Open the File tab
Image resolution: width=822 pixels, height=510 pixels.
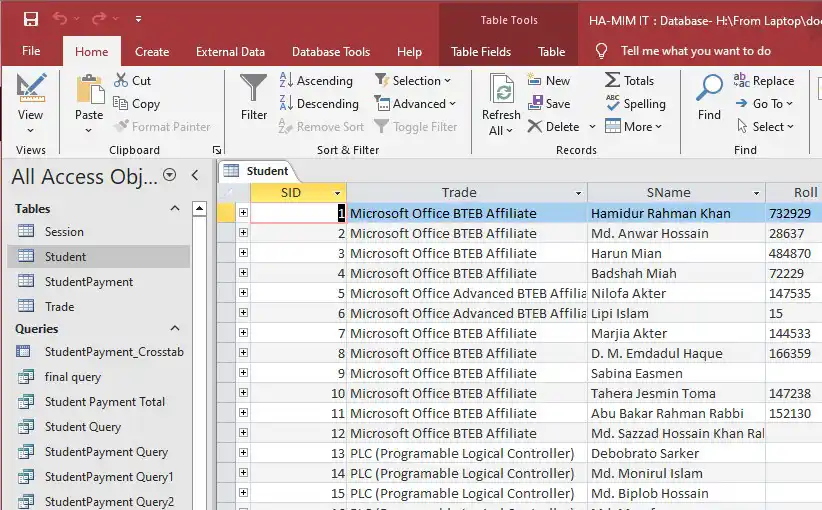[x=31, y=51]
